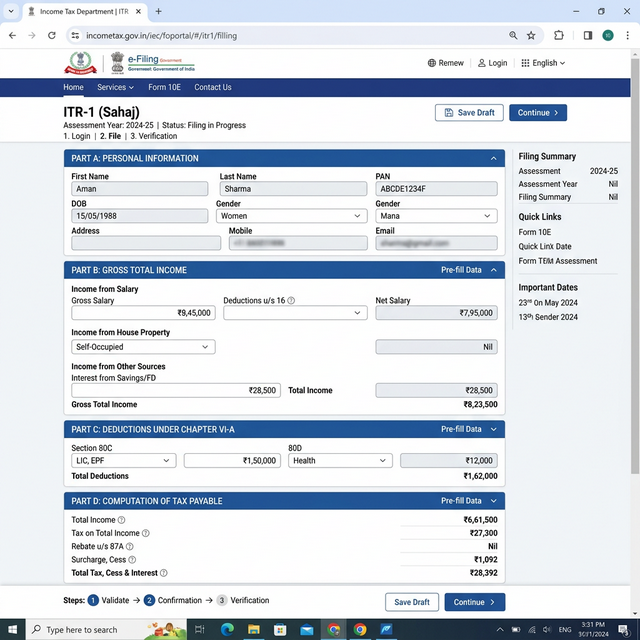Viewport: 640px width, 640px height.
Task: Open Form TEM Assessment quick link
Action: coord(558,261)
